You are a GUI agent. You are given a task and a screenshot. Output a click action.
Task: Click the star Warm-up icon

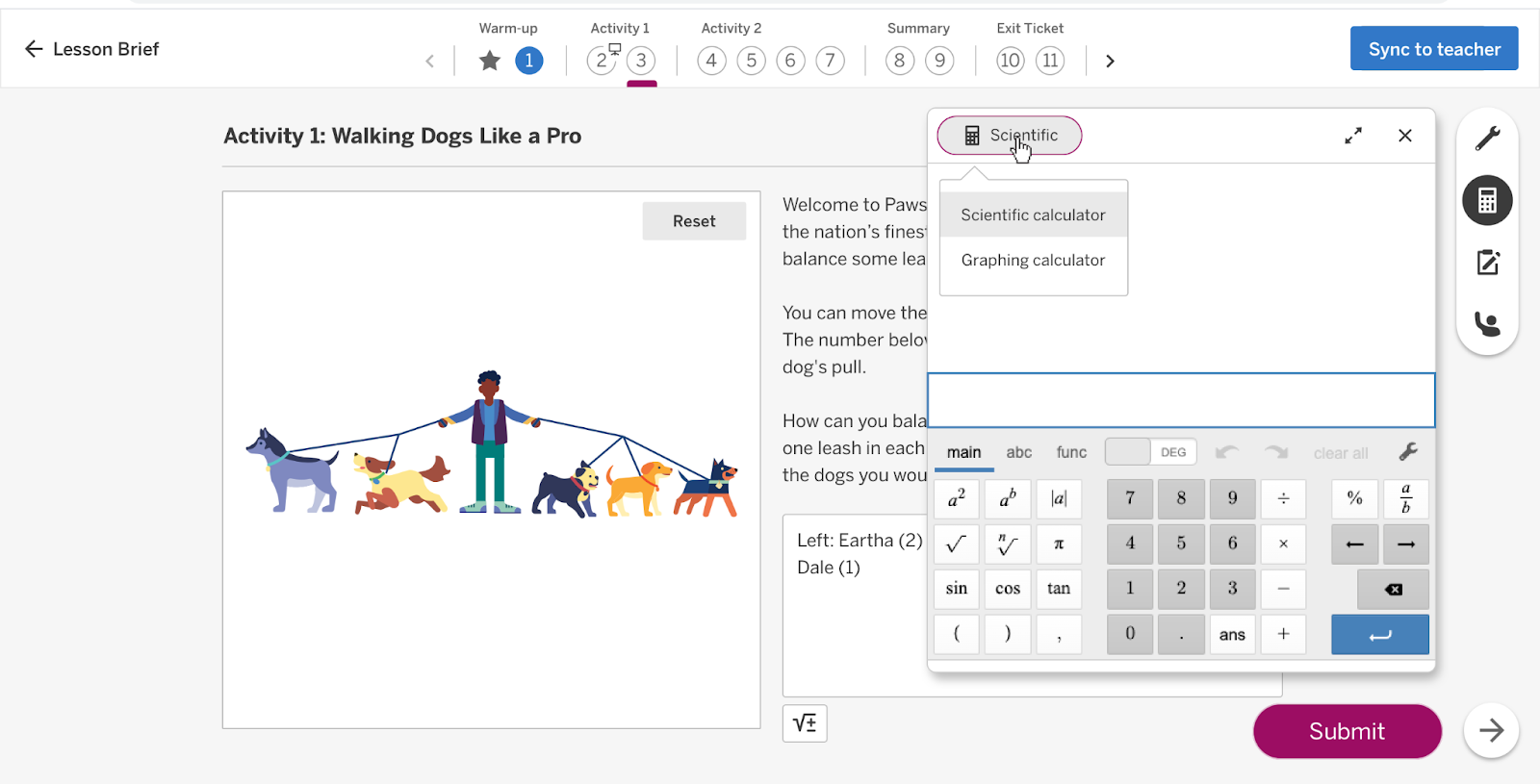point(490,61)
